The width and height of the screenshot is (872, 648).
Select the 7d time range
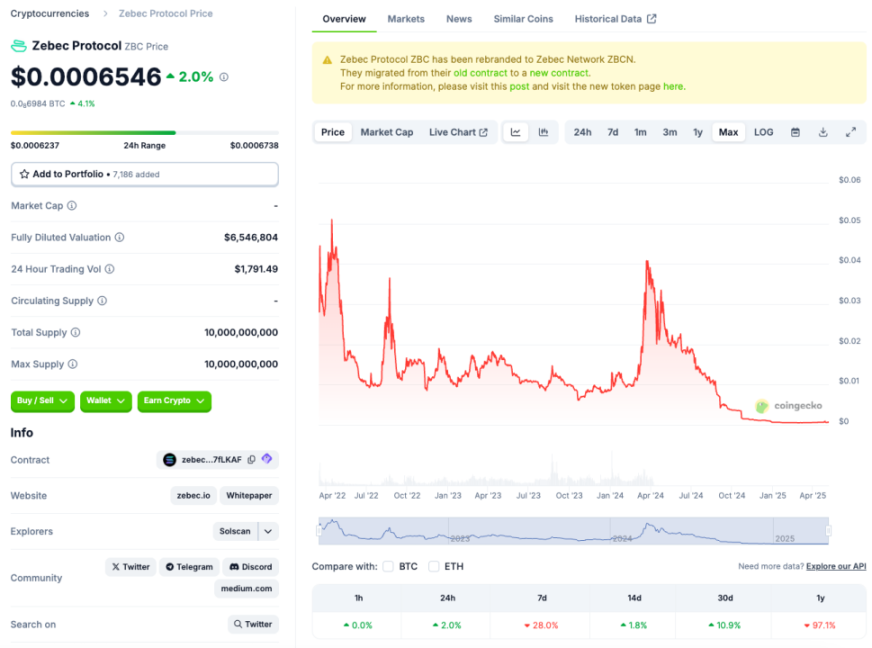click(x=613, y=132)
